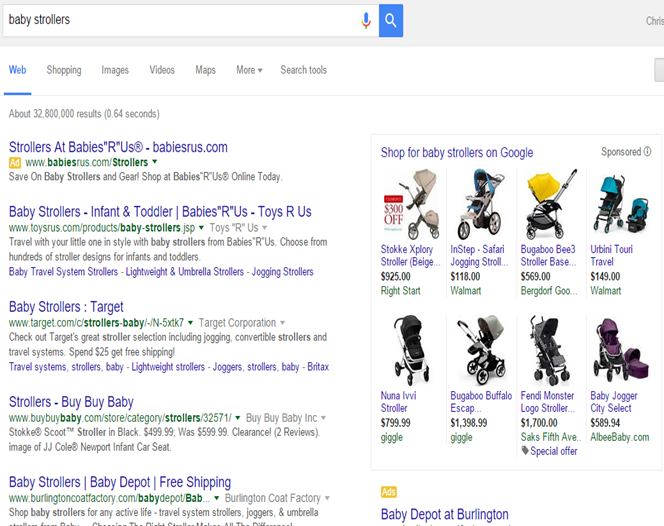Open Baby Depot at Burlington ad
Viewport: 664px width, 526px height.
tap(445, 514)
